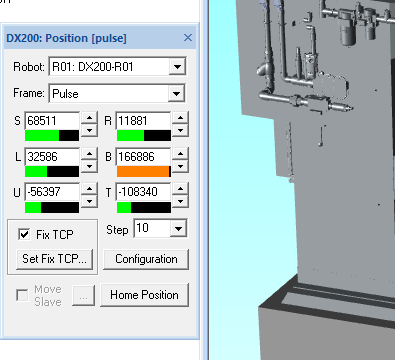395x360 pixels.
Task: Increase L axis pulse with up arrow
Action: [x=89, y=153]
